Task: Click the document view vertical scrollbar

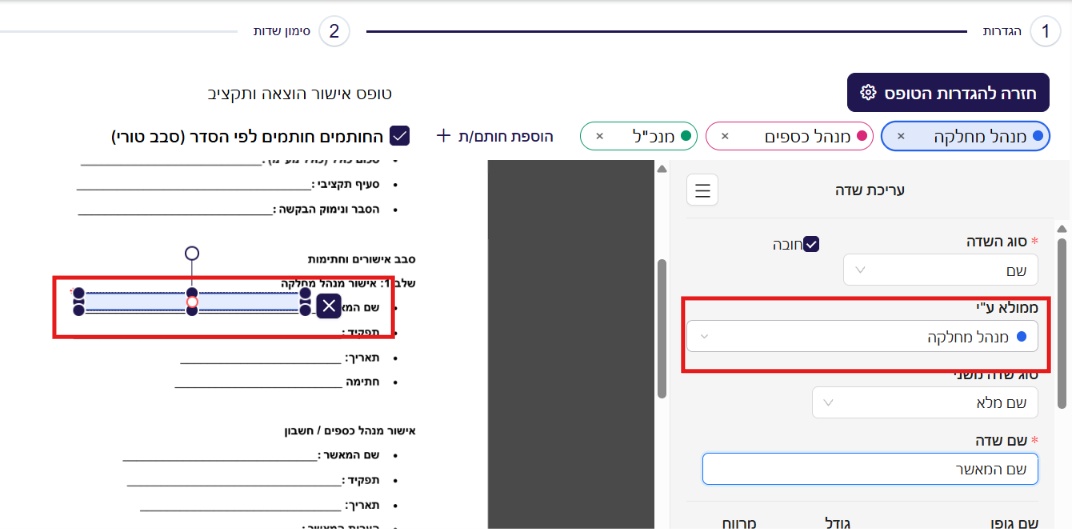Action: [x=661, y=328]
